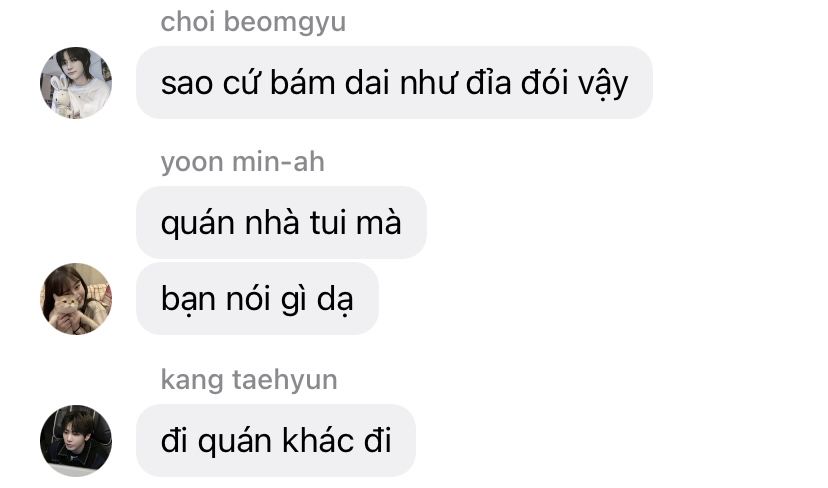
Task: Tap yoon min-ah's avatar holding orange cat
Action: coord(76,299)
